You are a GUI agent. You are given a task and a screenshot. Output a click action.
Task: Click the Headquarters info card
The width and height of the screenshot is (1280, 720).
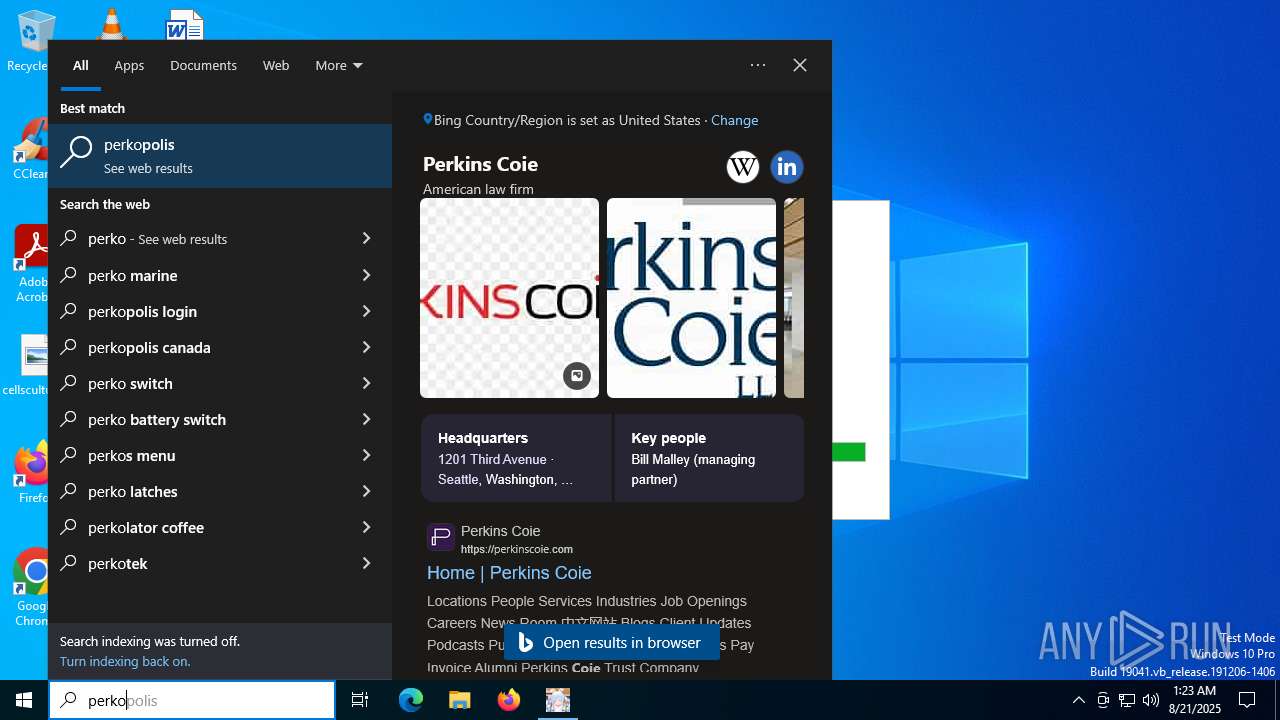point(516,458)
